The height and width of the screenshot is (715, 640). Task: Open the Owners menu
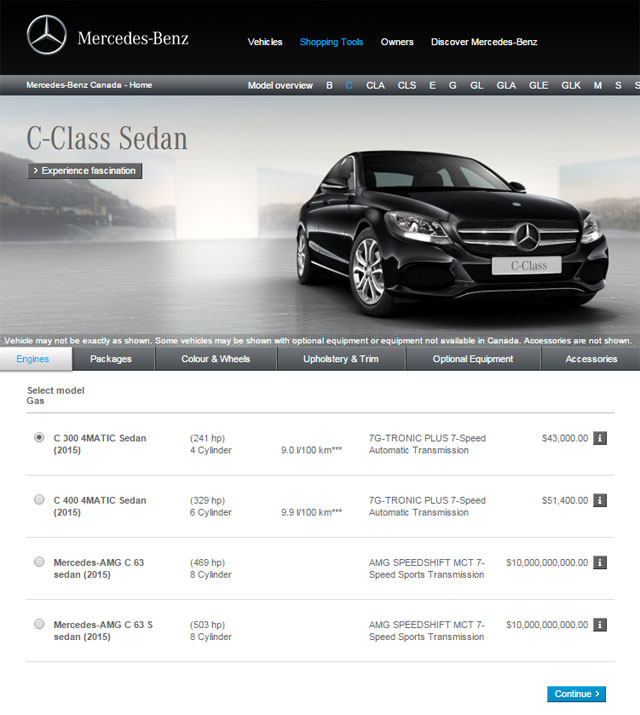tap(397, 42)
